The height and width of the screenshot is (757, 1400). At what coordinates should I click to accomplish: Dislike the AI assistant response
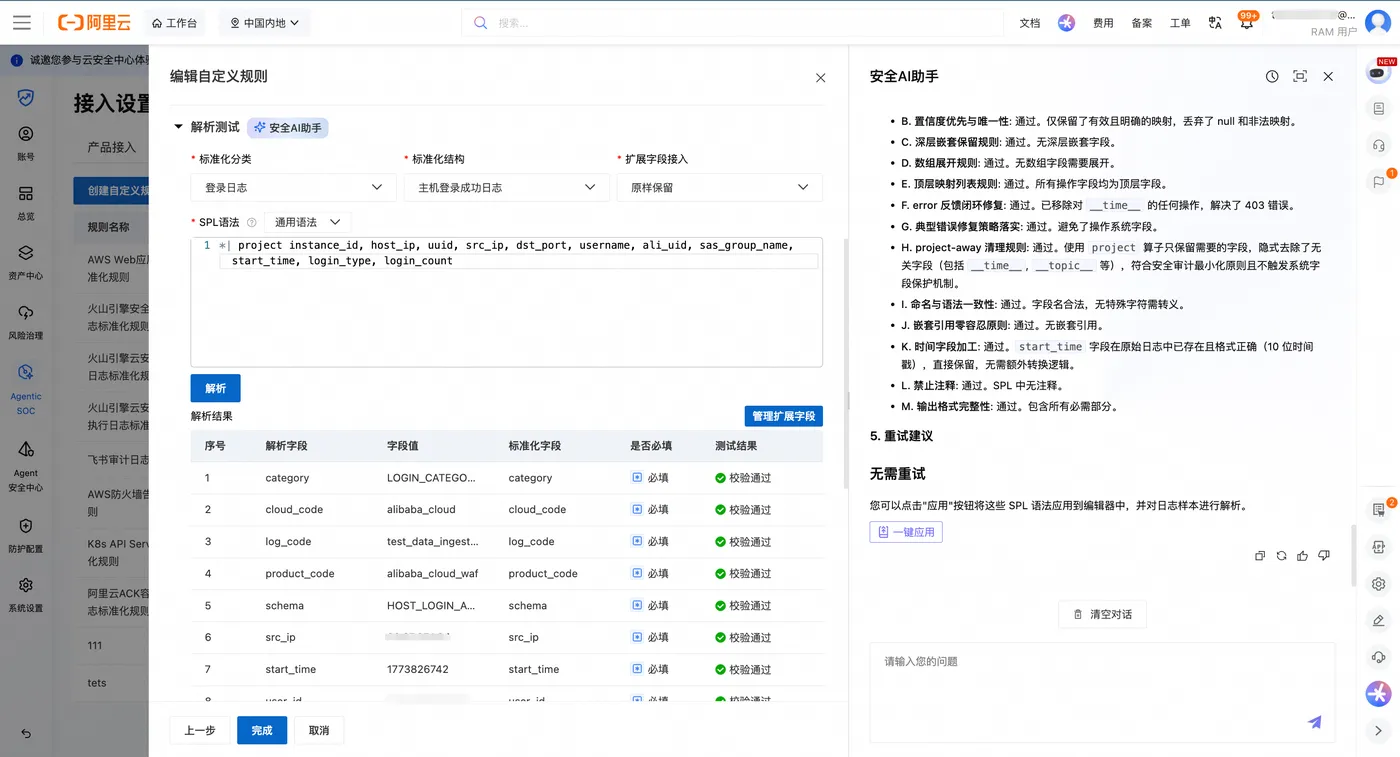click(1324, 555)
